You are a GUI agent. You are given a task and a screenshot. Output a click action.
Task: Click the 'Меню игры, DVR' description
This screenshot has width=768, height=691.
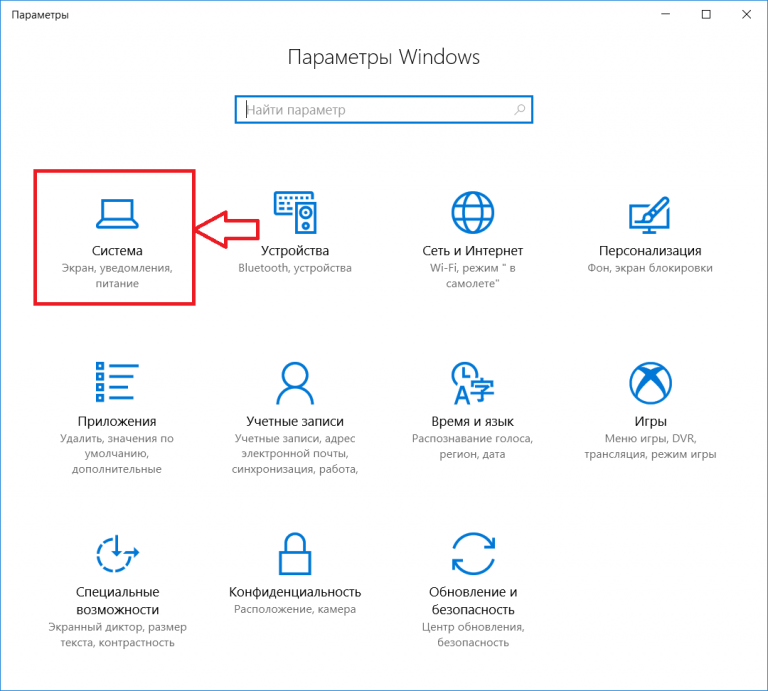[650, 446]
